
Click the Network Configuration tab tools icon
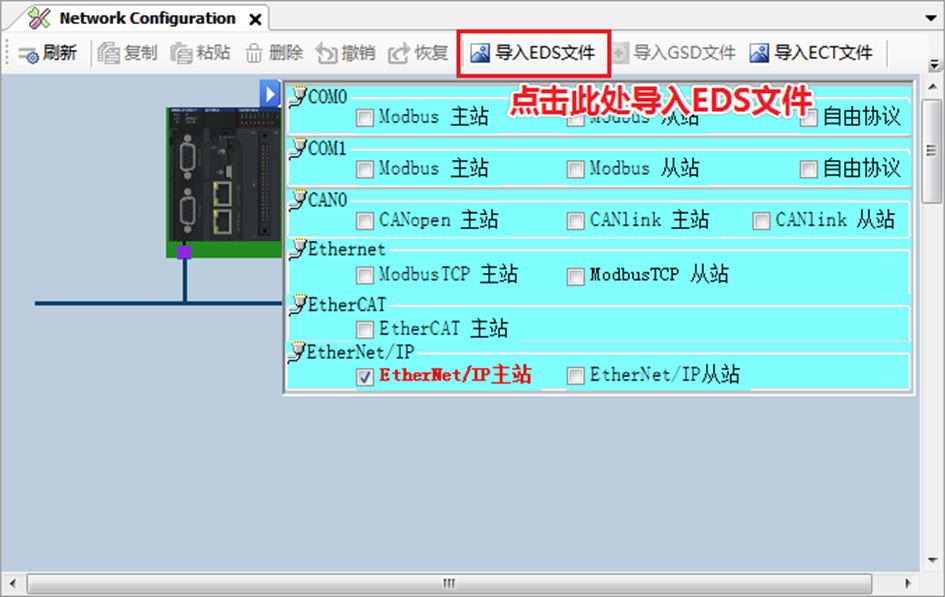click(39, 18)
